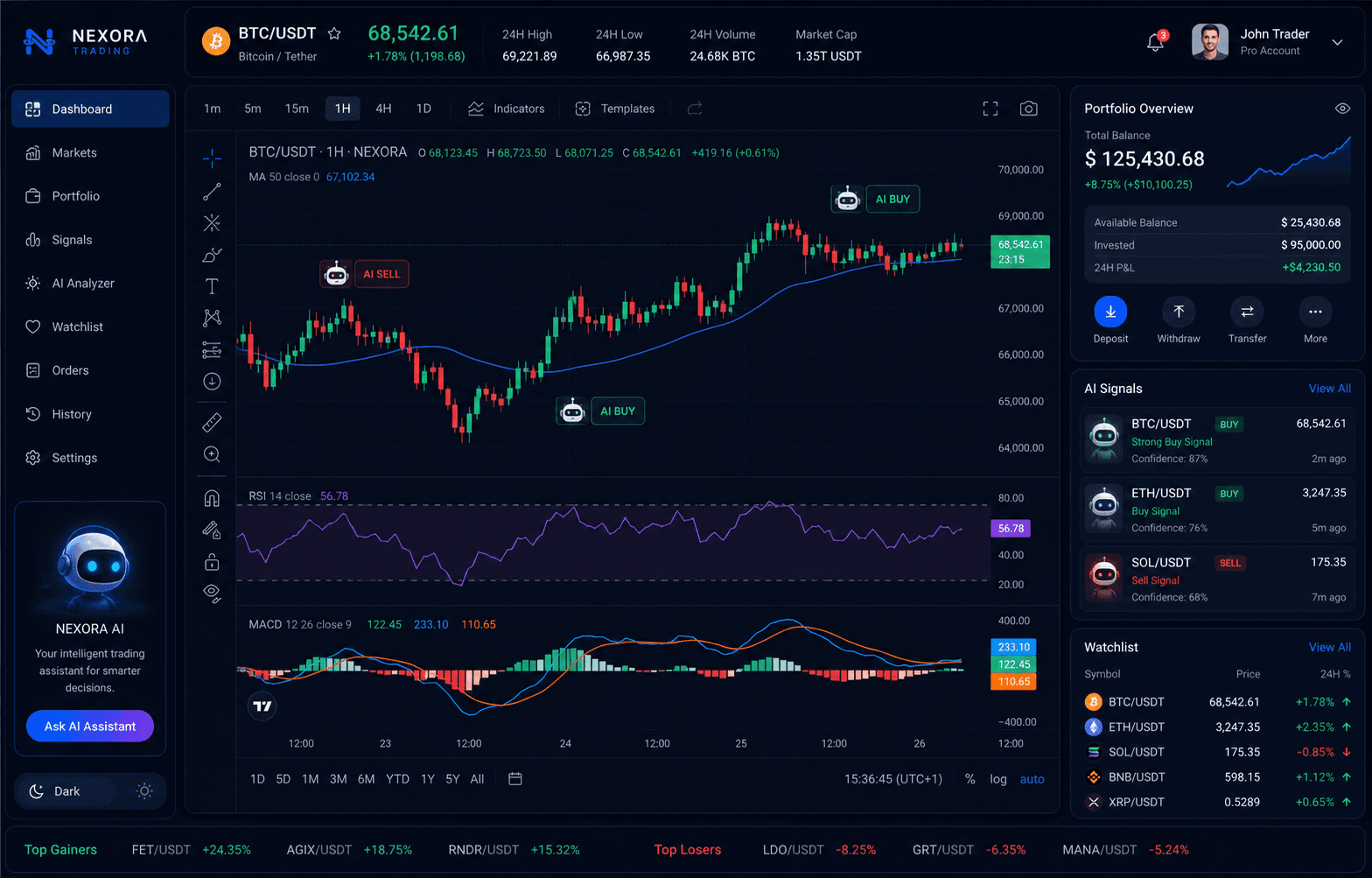Click RNDR/USDT in Top Gainers
Image resolution: width=1372 pixels, height=878 pixels.
[x=514, y=850]
